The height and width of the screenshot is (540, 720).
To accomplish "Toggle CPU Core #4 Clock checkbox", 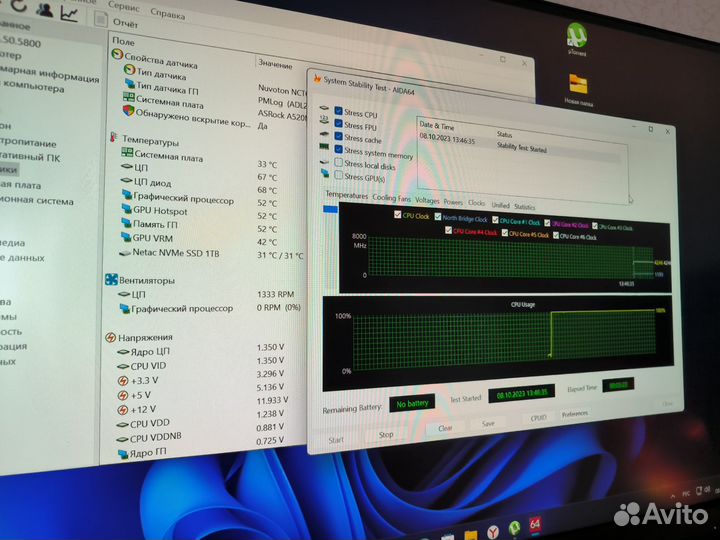I will 448,230.
